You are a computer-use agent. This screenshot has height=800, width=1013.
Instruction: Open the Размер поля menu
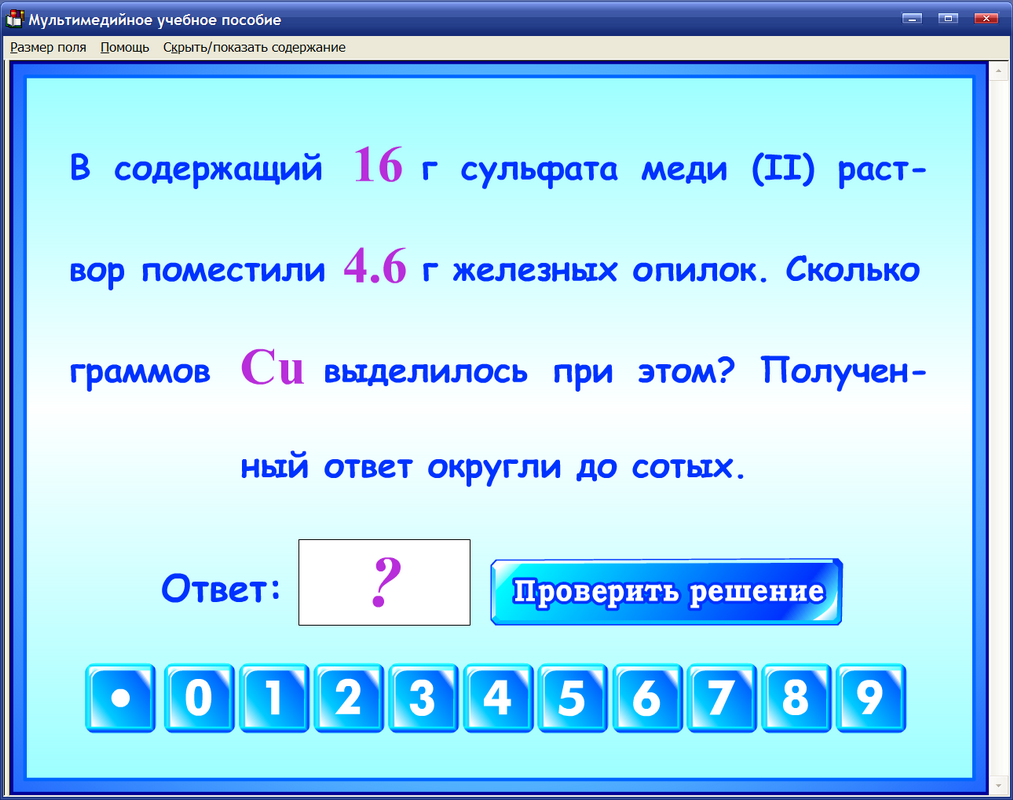coord(47,46)
